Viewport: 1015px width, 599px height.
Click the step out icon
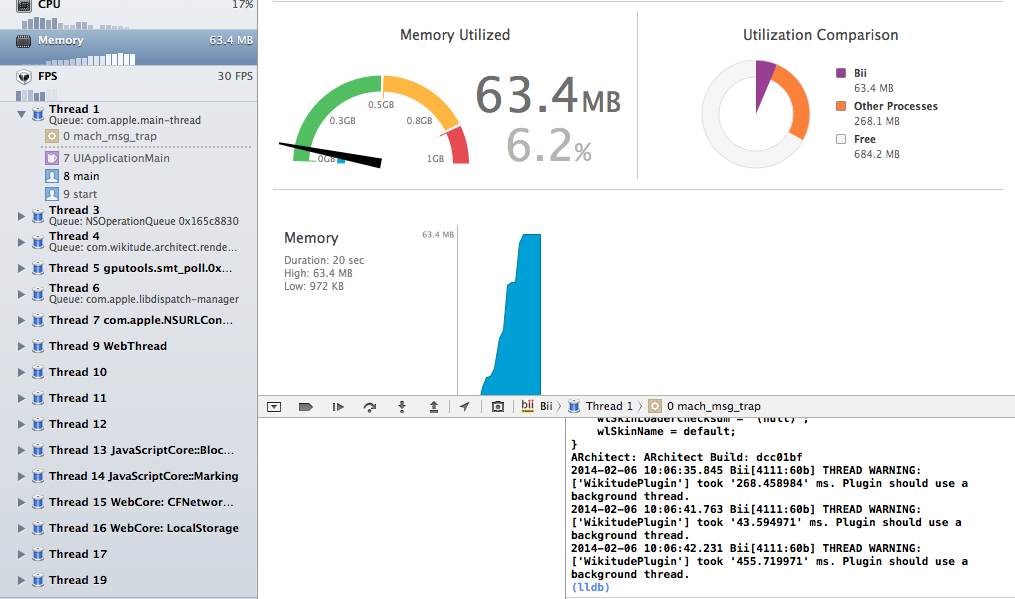click(434, 407)
